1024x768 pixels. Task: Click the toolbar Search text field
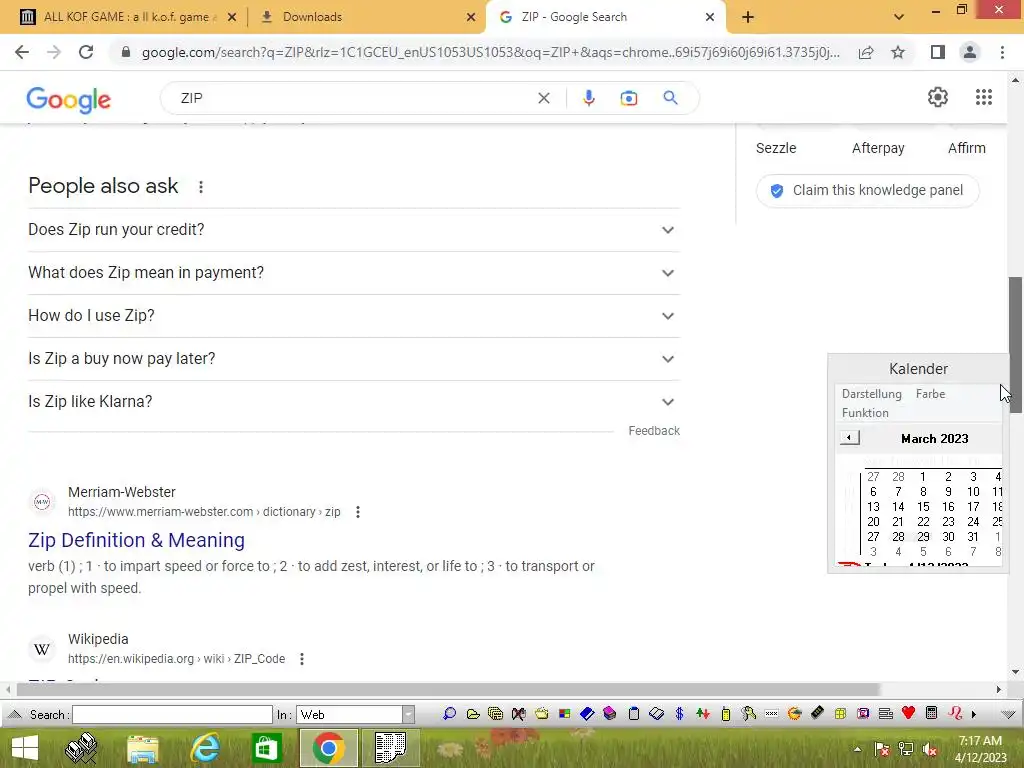pos(172,714)
